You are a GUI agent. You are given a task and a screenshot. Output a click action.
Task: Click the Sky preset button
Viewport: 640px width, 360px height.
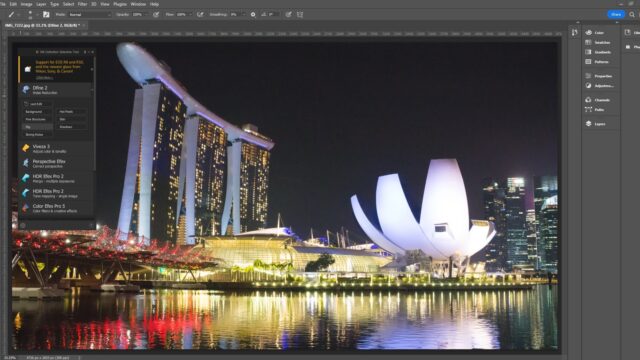[37, 127]
